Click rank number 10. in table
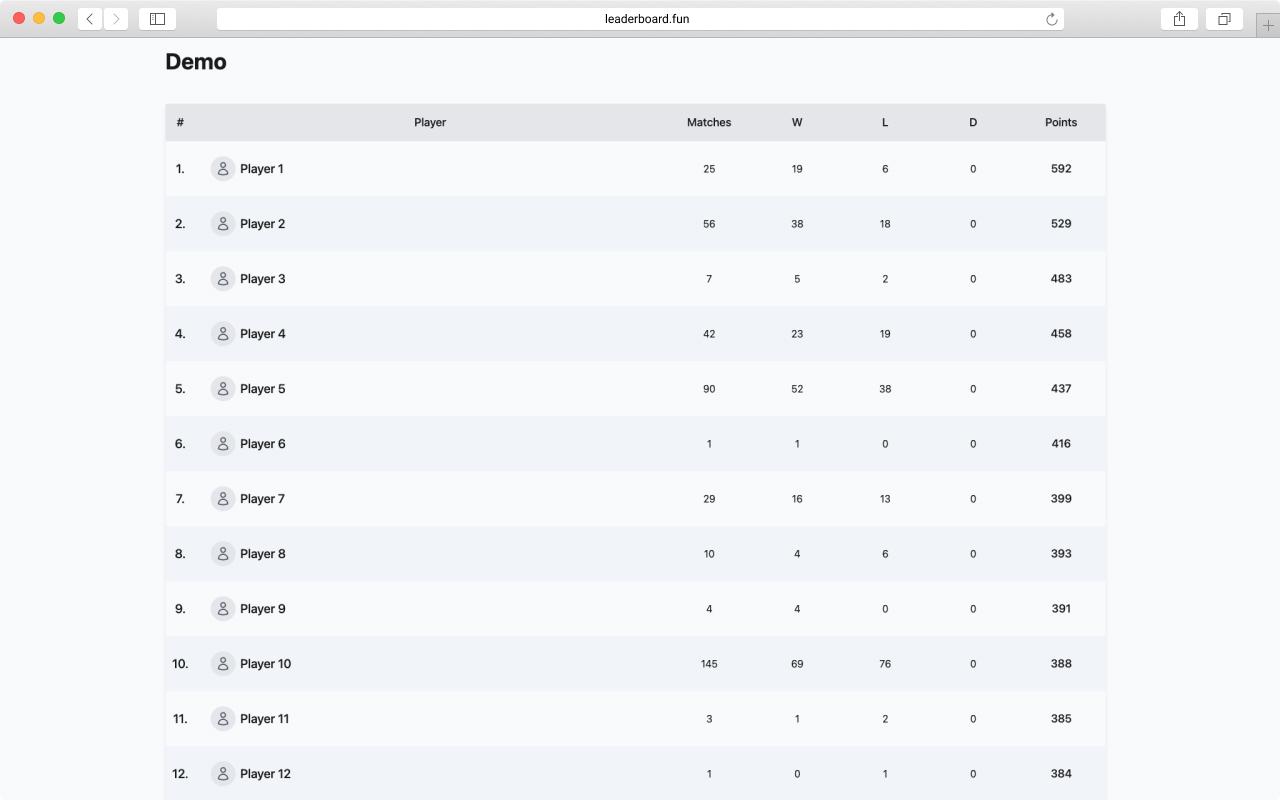This screenshot has width=1280, height=800. pyautogui.click(x=180, y=664)
